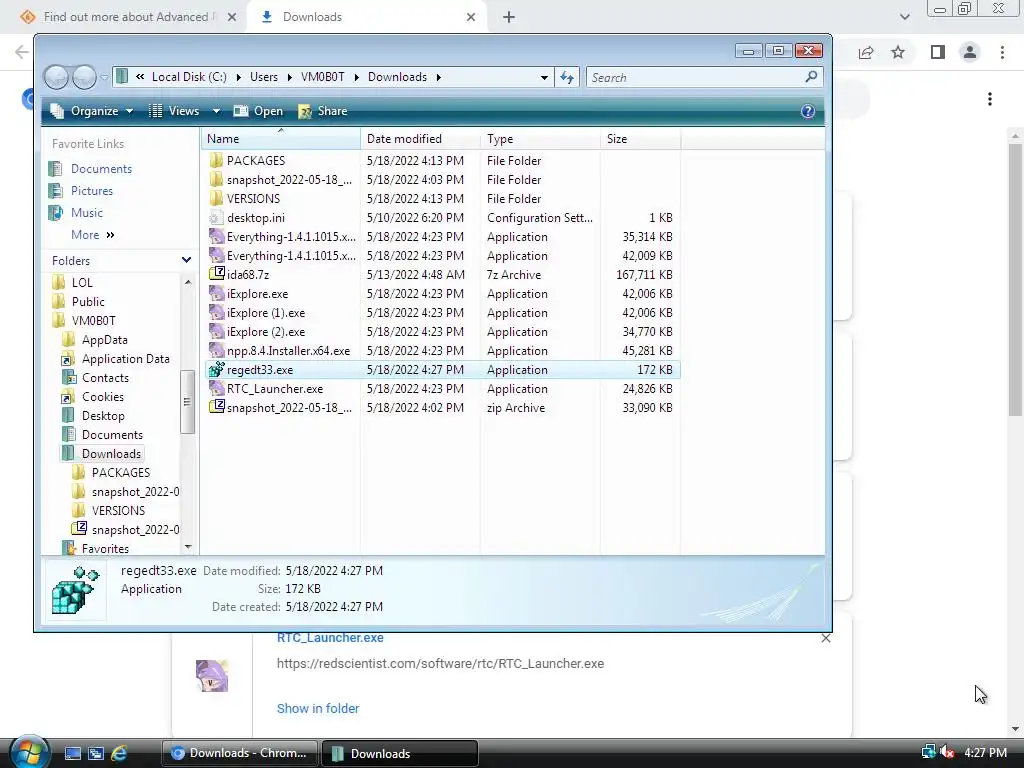
Task: Open Chrome profile avatar icon
Action: 970,52
